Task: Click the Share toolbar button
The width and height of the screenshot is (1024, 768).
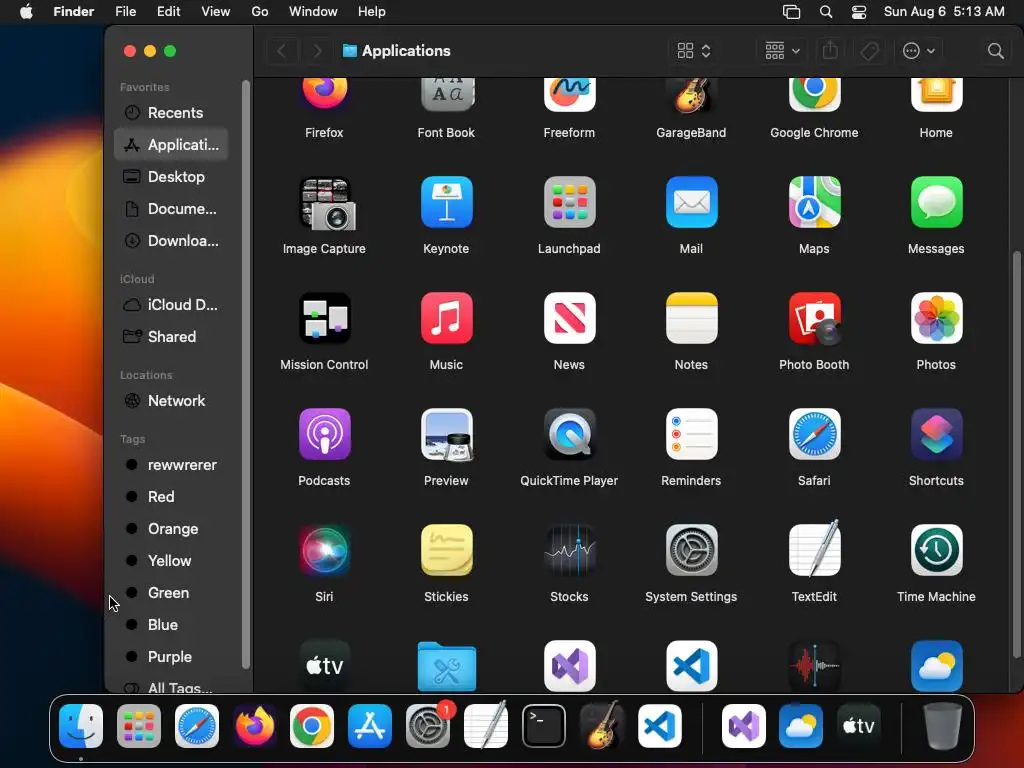Action: pyautogui.click(x=830, y=51)
